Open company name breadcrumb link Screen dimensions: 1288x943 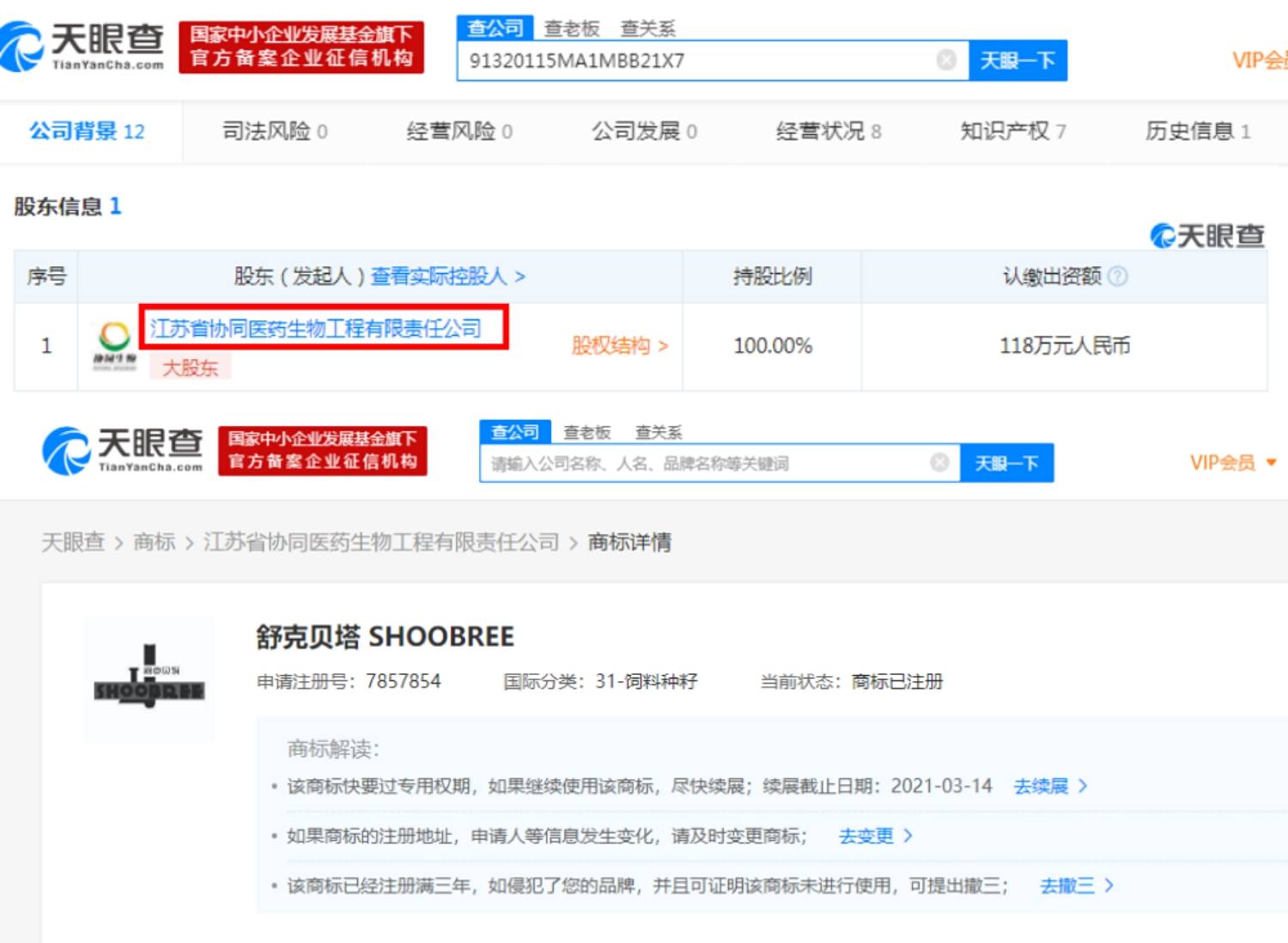(x=381, y=542)
